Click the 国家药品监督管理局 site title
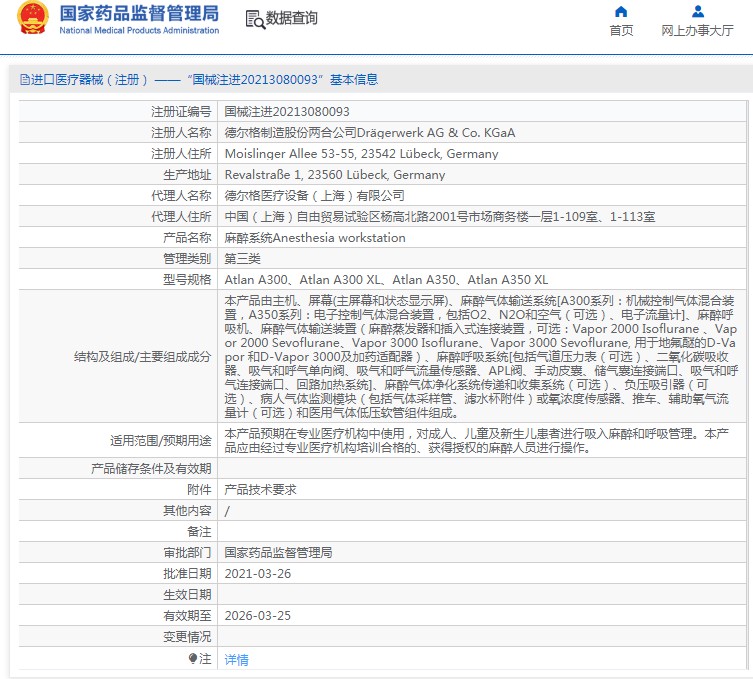753x679 pixels. point(138,14)
